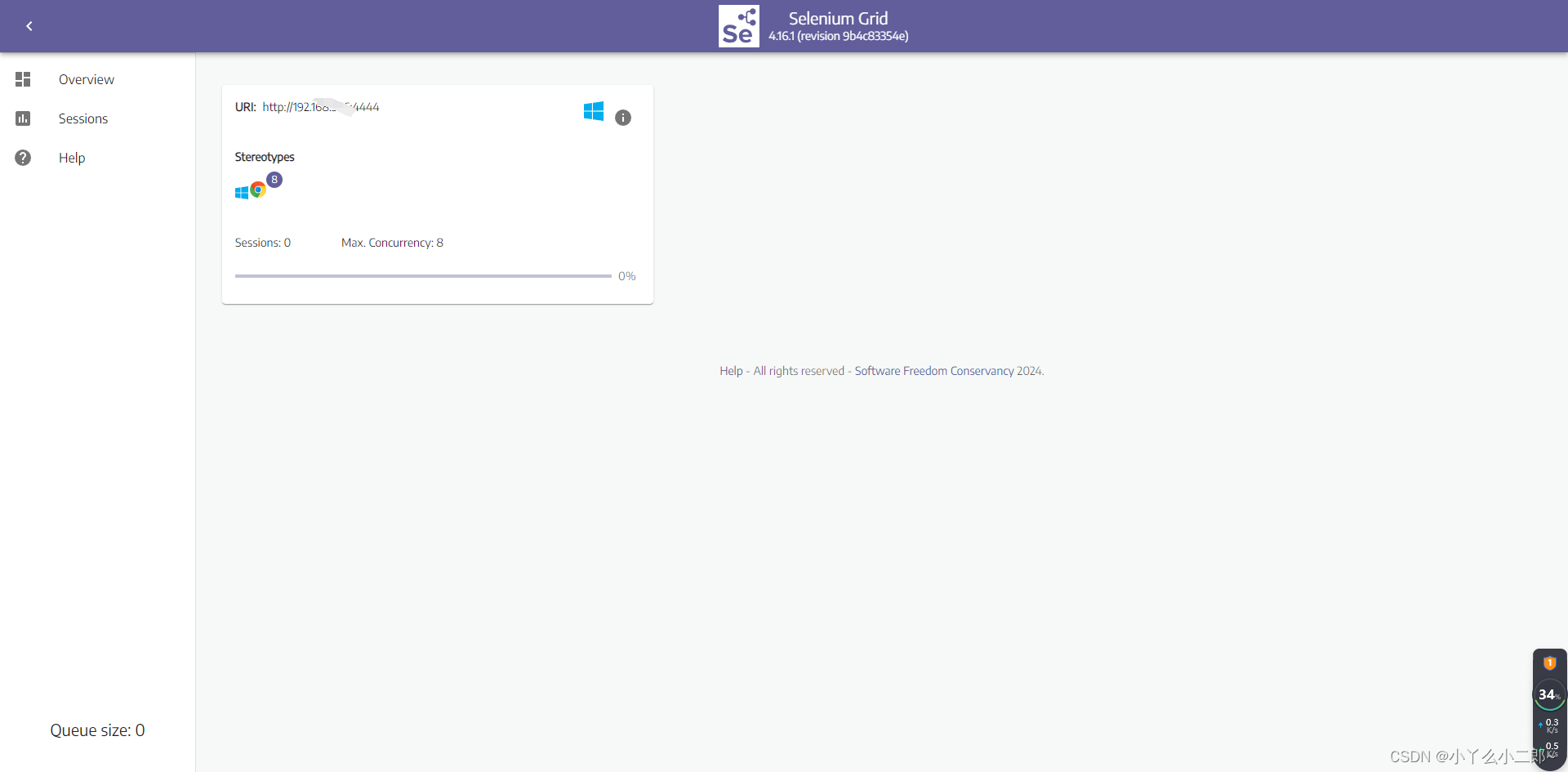This screenshot has width=1568, height=772.
Task: Select the Overview menu item
Action: click(x=87, y=79)
